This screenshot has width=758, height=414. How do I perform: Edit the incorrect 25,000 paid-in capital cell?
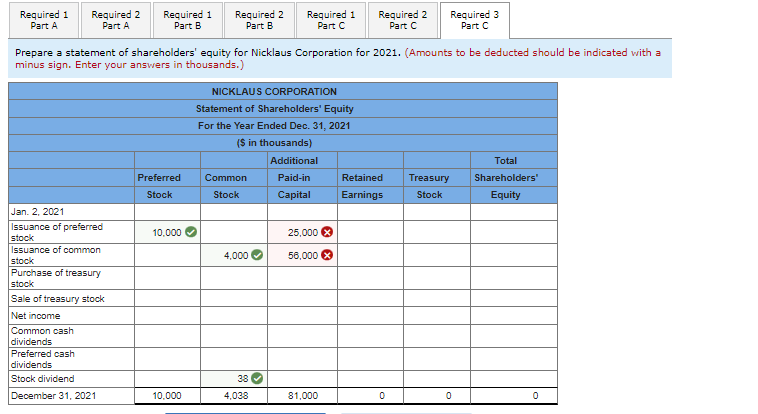303,232
